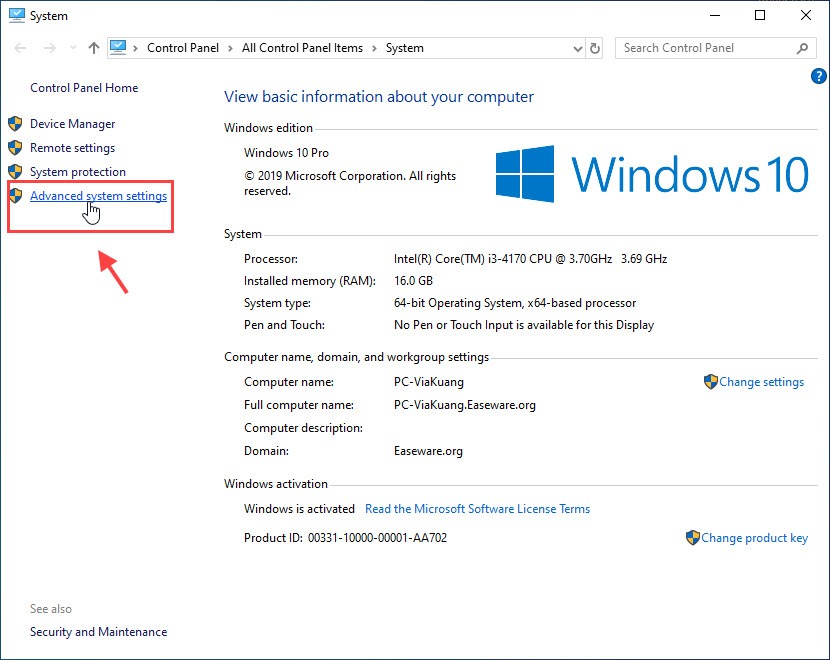Click shield icon beside Advanced system settings
The image size is (830, 660).
pyautogui.click(x=15, y=195)
